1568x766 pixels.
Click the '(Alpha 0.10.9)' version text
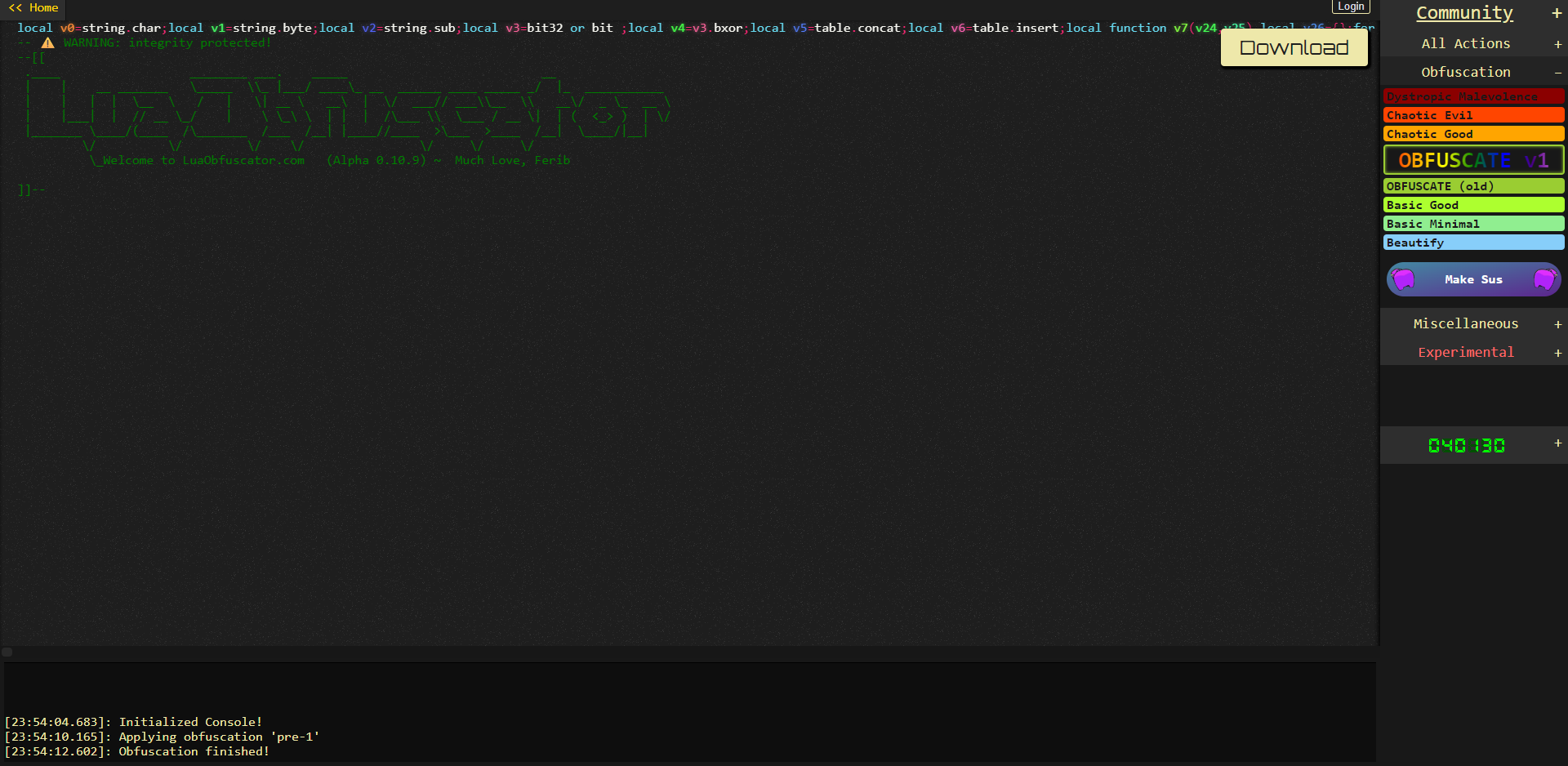(x=376, y=160)
